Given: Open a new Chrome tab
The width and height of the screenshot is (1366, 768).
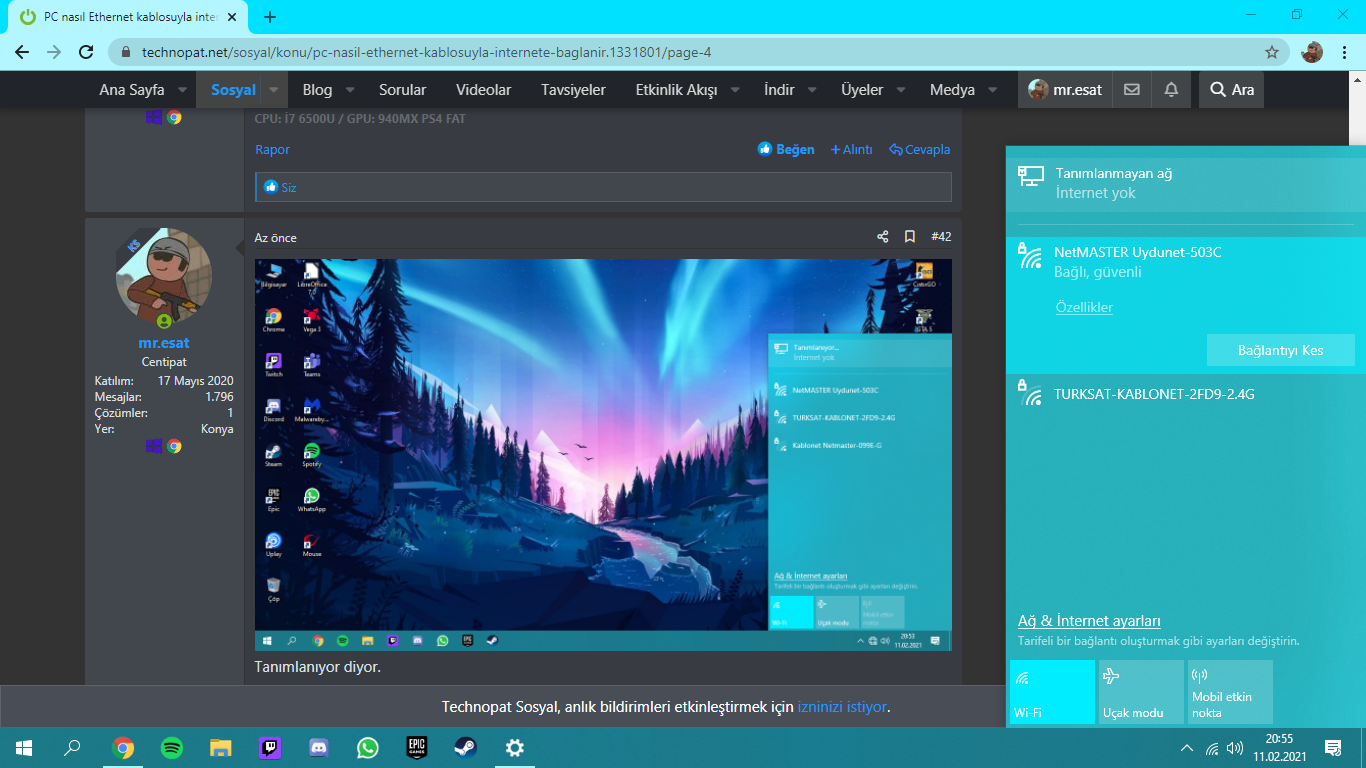Looking at the screenshot, I should coord(270,17).
